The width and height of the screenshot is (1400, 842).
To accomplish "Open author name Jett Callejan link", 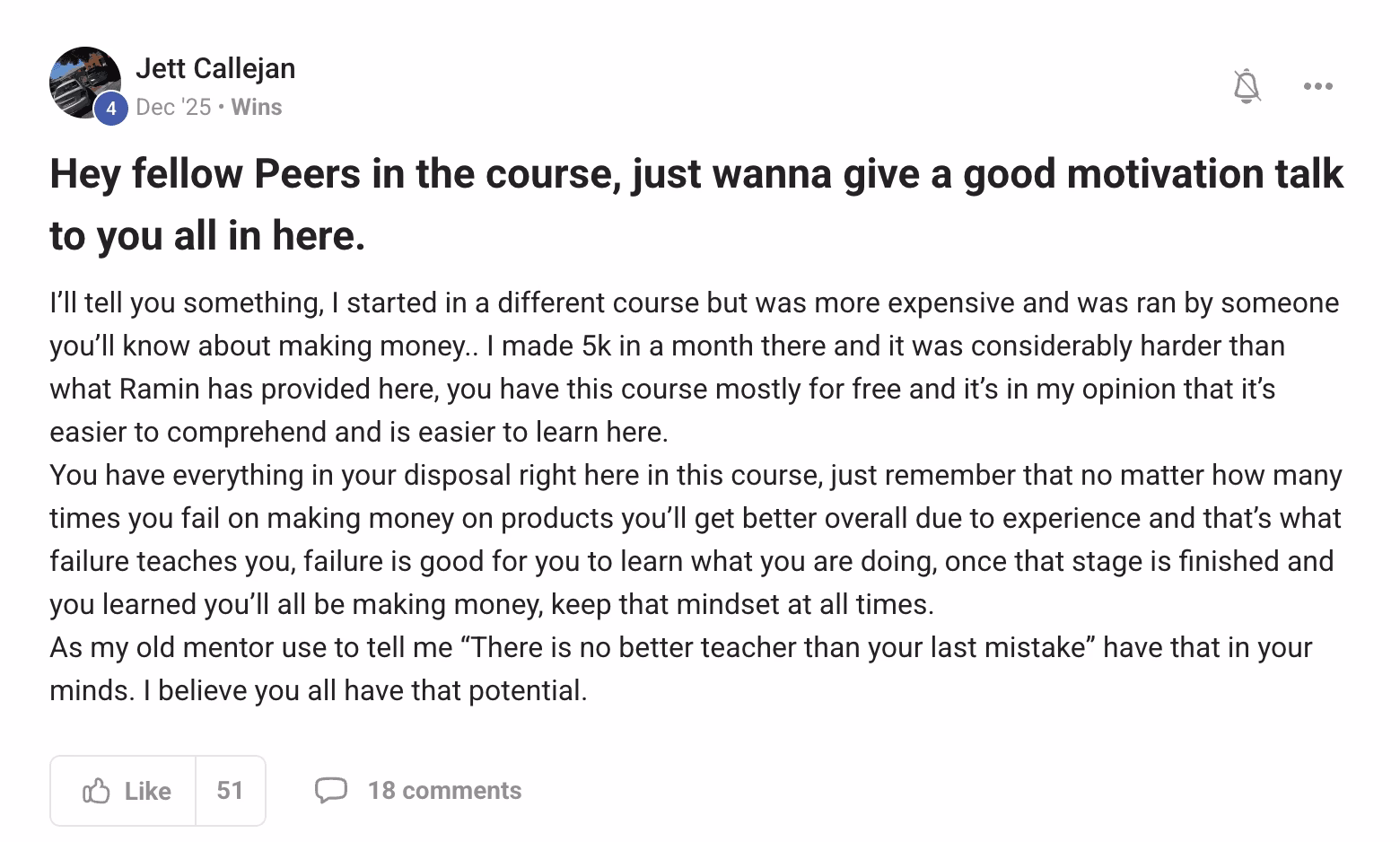I will (x=215, y=68).
